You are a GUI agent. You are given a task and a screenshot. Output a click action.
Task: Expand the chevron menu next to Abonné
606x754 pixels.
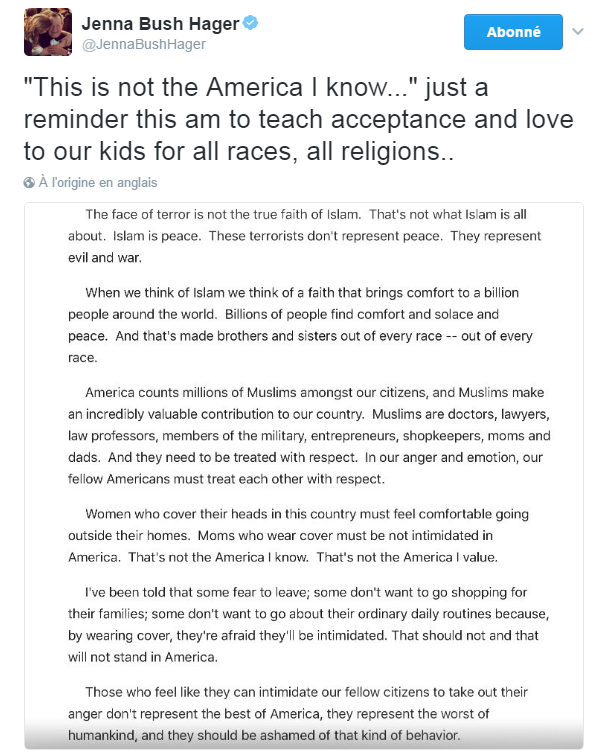point(577,32)
